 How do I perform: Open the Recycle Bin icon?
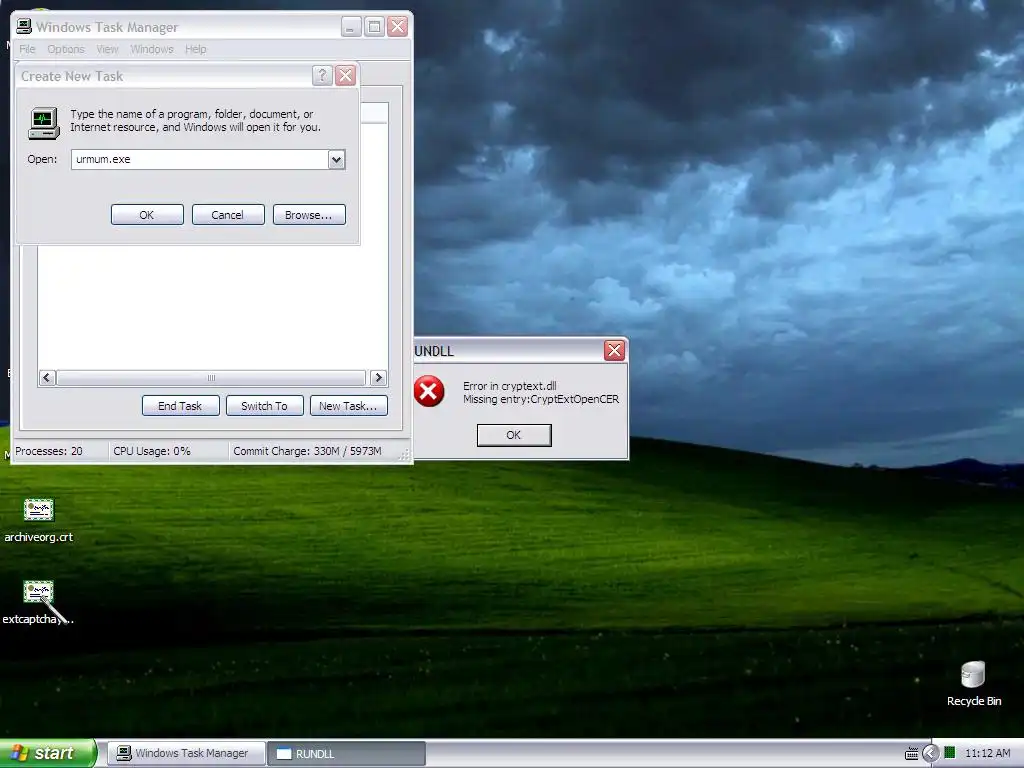pyautogui.click(x=973, y=684)
